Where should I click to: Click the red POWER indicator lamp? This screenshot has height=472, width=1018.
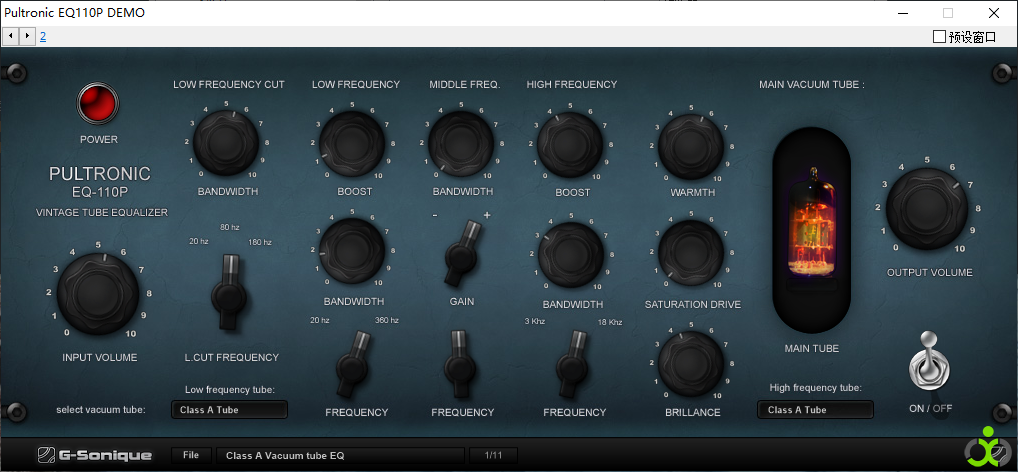(98, 104)
